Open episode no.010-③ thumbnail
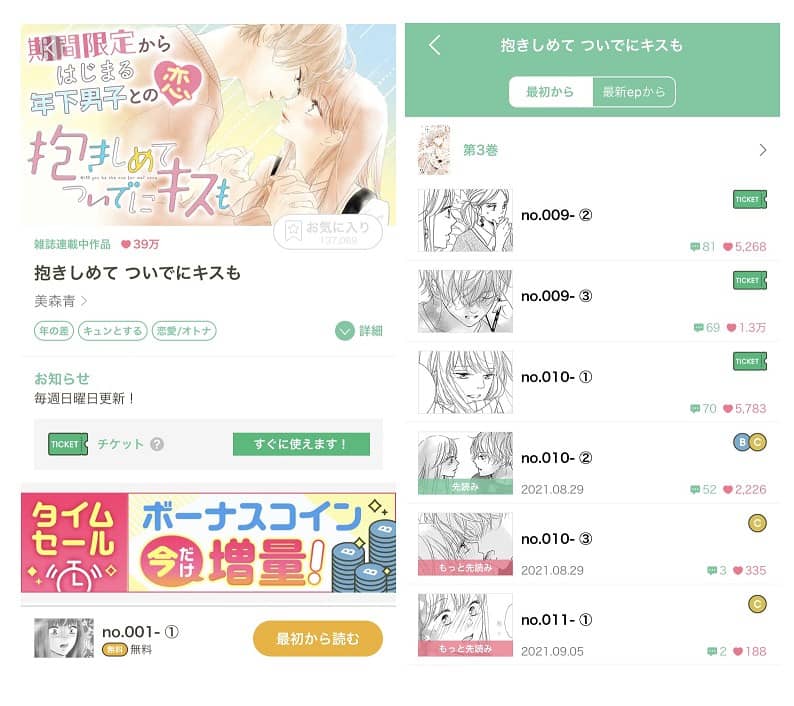Viewport: 794px width, 706px height. pyautogui.click(x=465, y=544)
